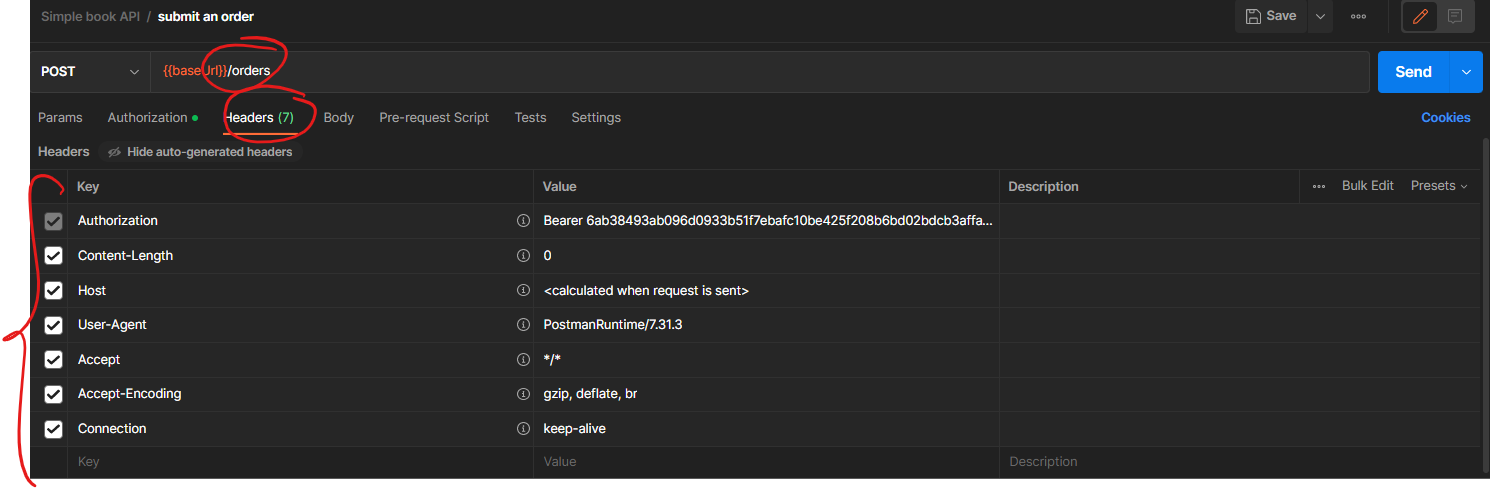The height and width of the screenshot is (488, 1490).
Task: Hide auto-generated headers
Action: tap(200, 152)
